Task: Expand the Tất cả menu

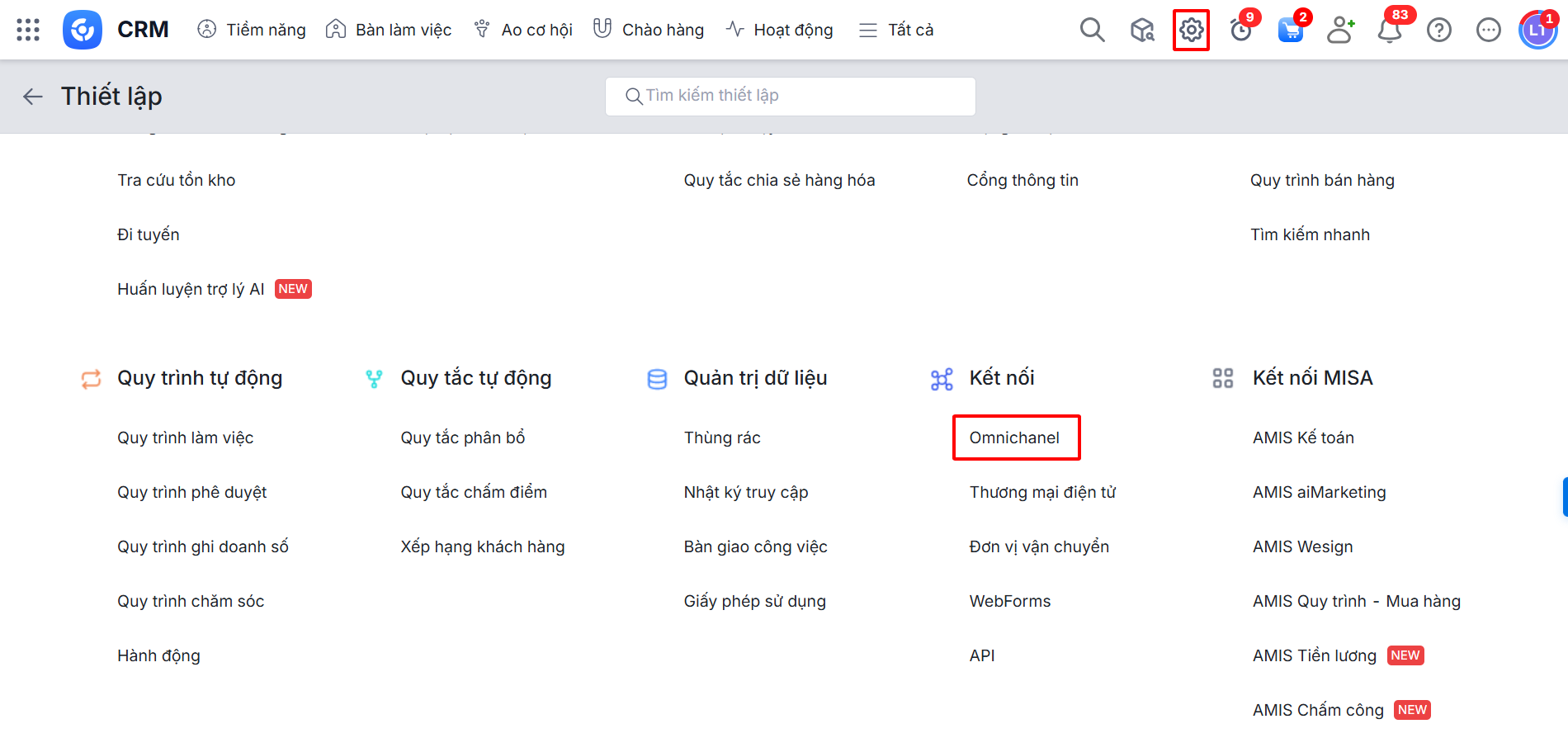Action: [896, 31]
